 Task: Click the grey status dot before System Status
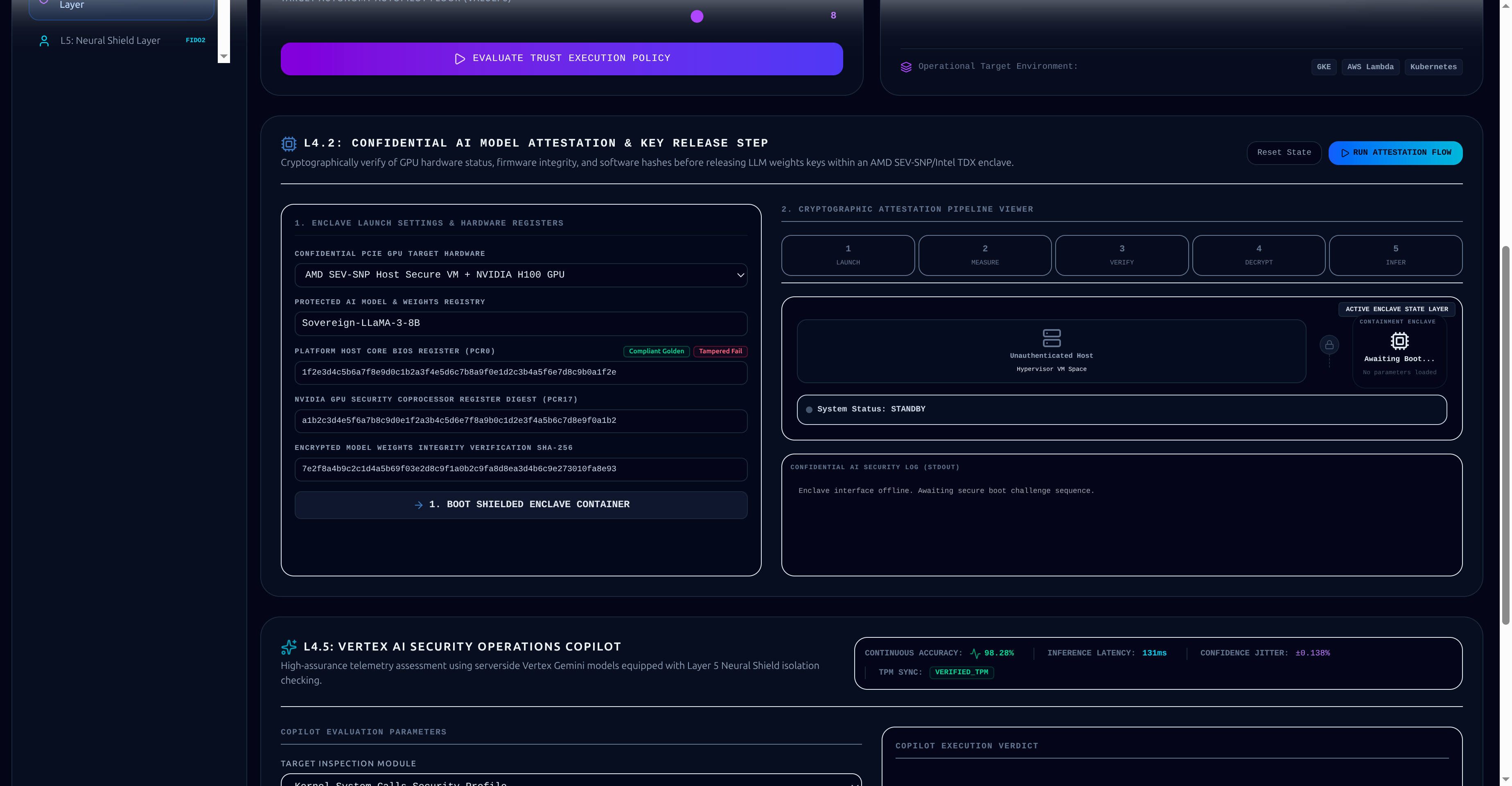(x=809, y=410)
